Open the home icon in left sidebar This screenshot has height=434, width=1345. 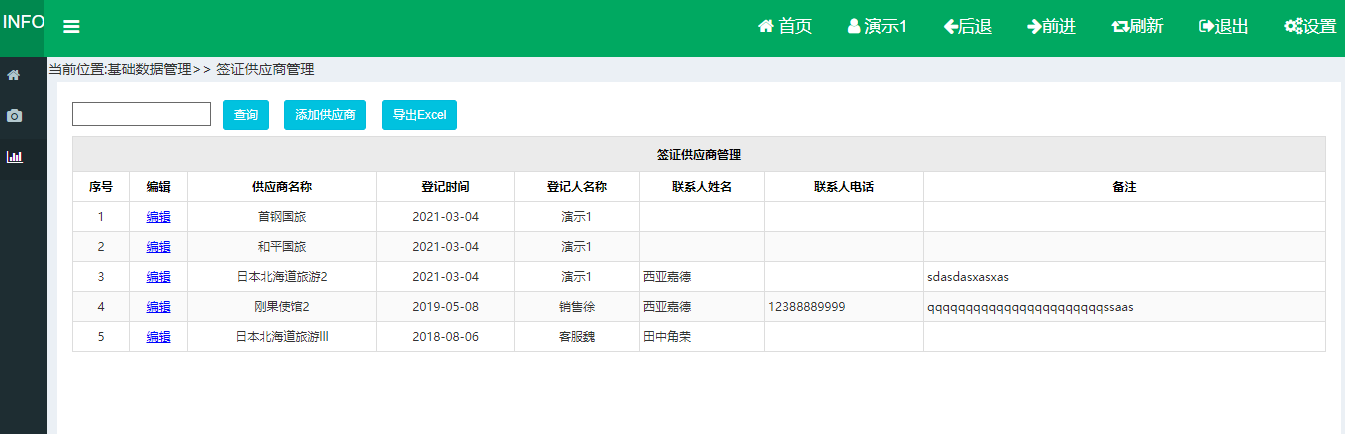[14, 75]
